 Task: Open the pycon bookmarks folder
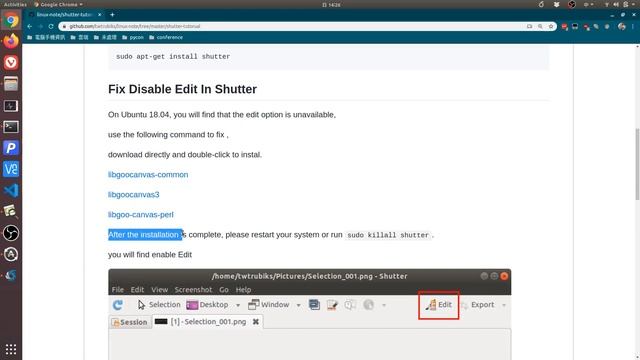click(133, 37)
